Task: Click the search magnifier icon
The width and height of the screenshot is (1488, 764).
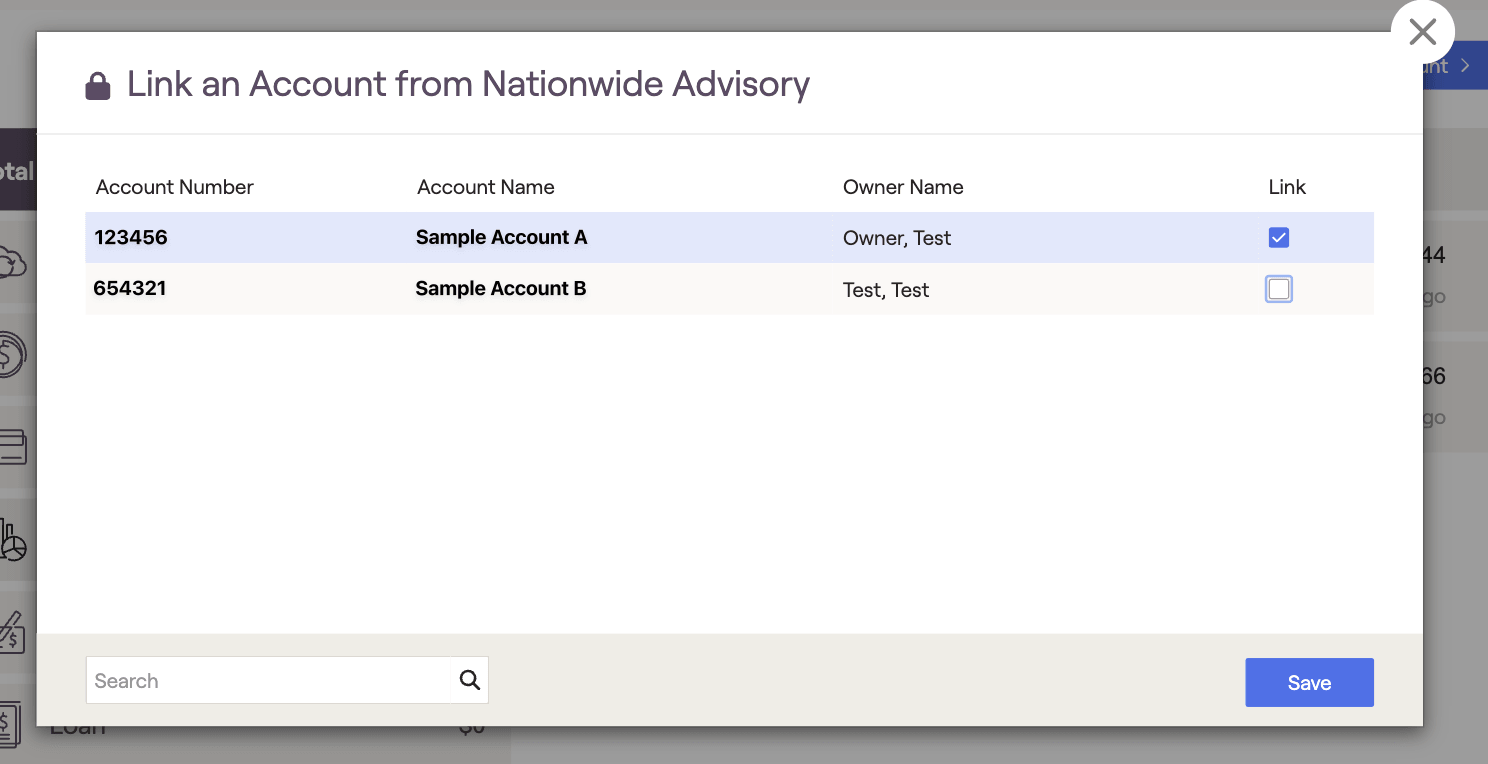Action: pos(469,681)
